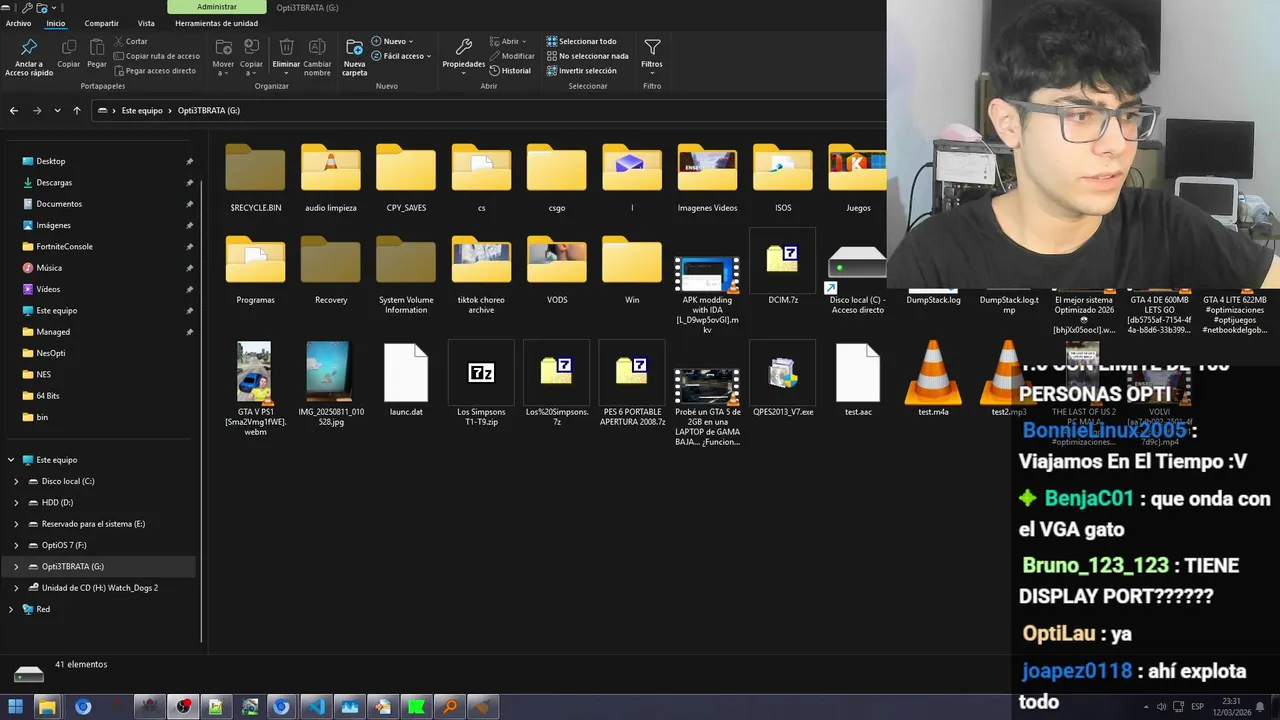Viewport: 1280px width, 720px height.
Task: Open the Nuevo elemento dropdown
Action: [391, 41]
